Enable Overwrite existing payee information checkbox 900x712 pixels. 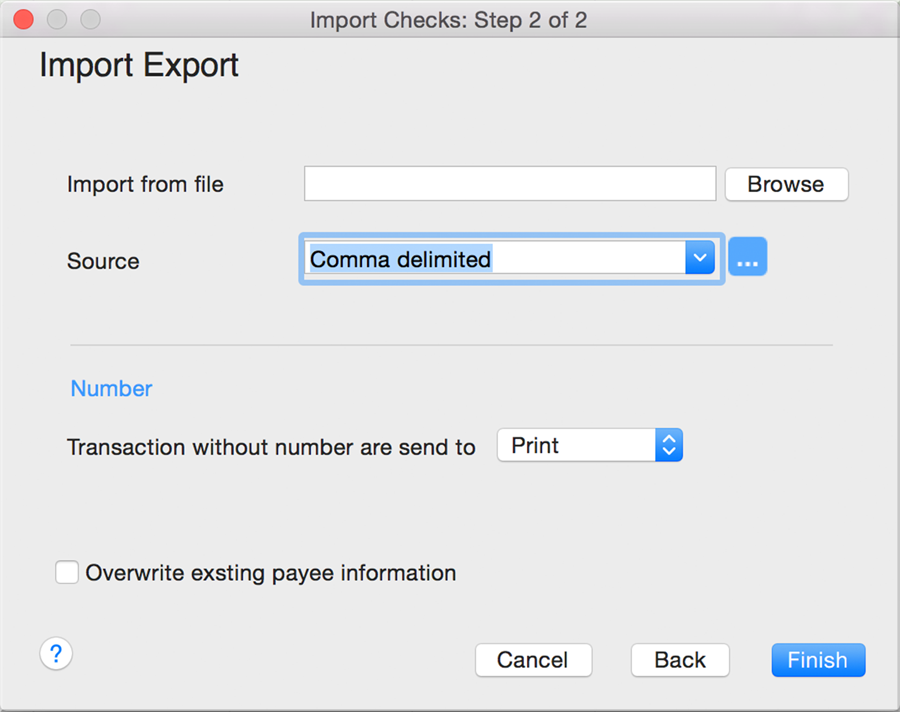[67, 572]
